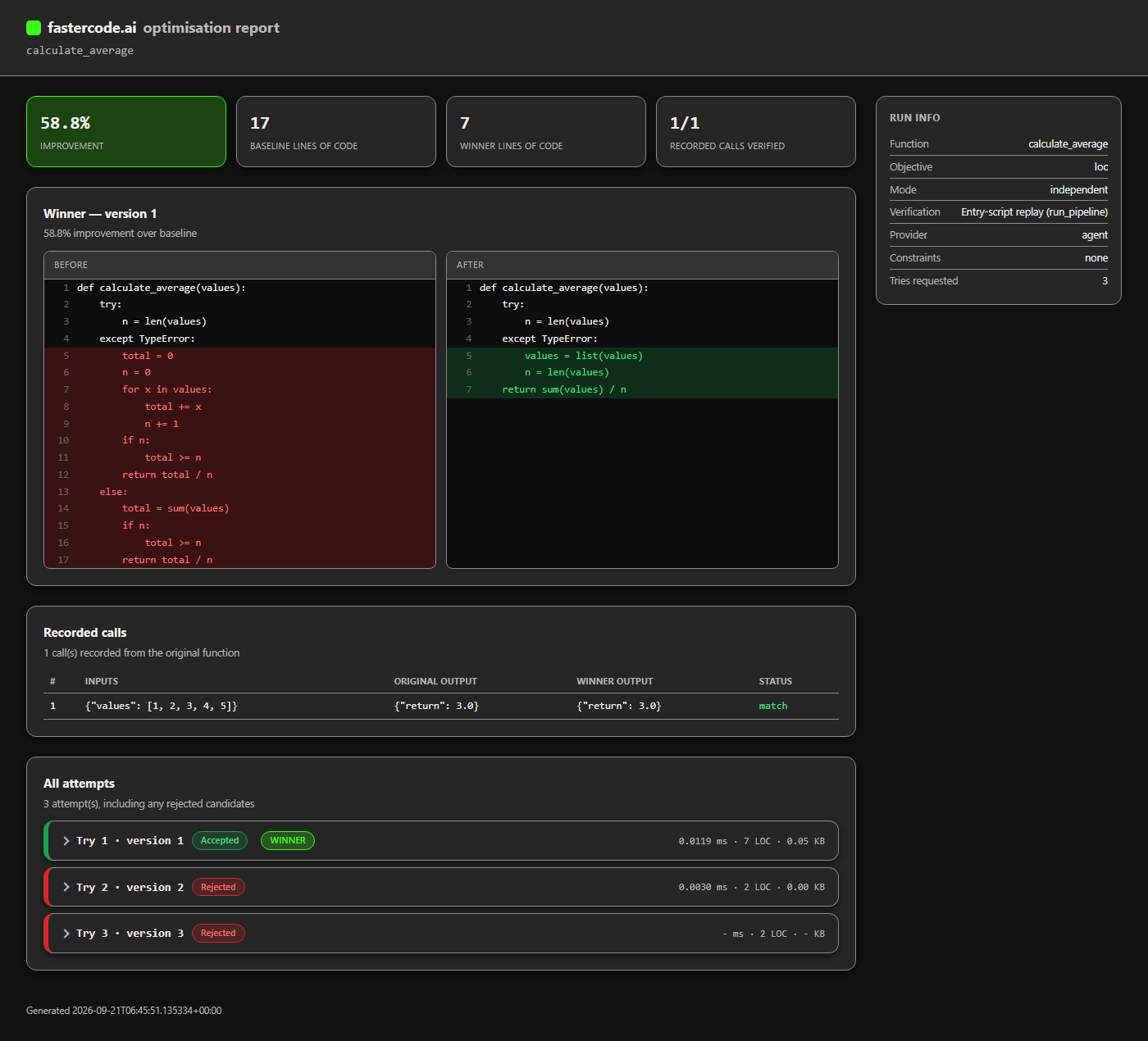
Task: Click the AFTER code panel header
Action: 642,265
